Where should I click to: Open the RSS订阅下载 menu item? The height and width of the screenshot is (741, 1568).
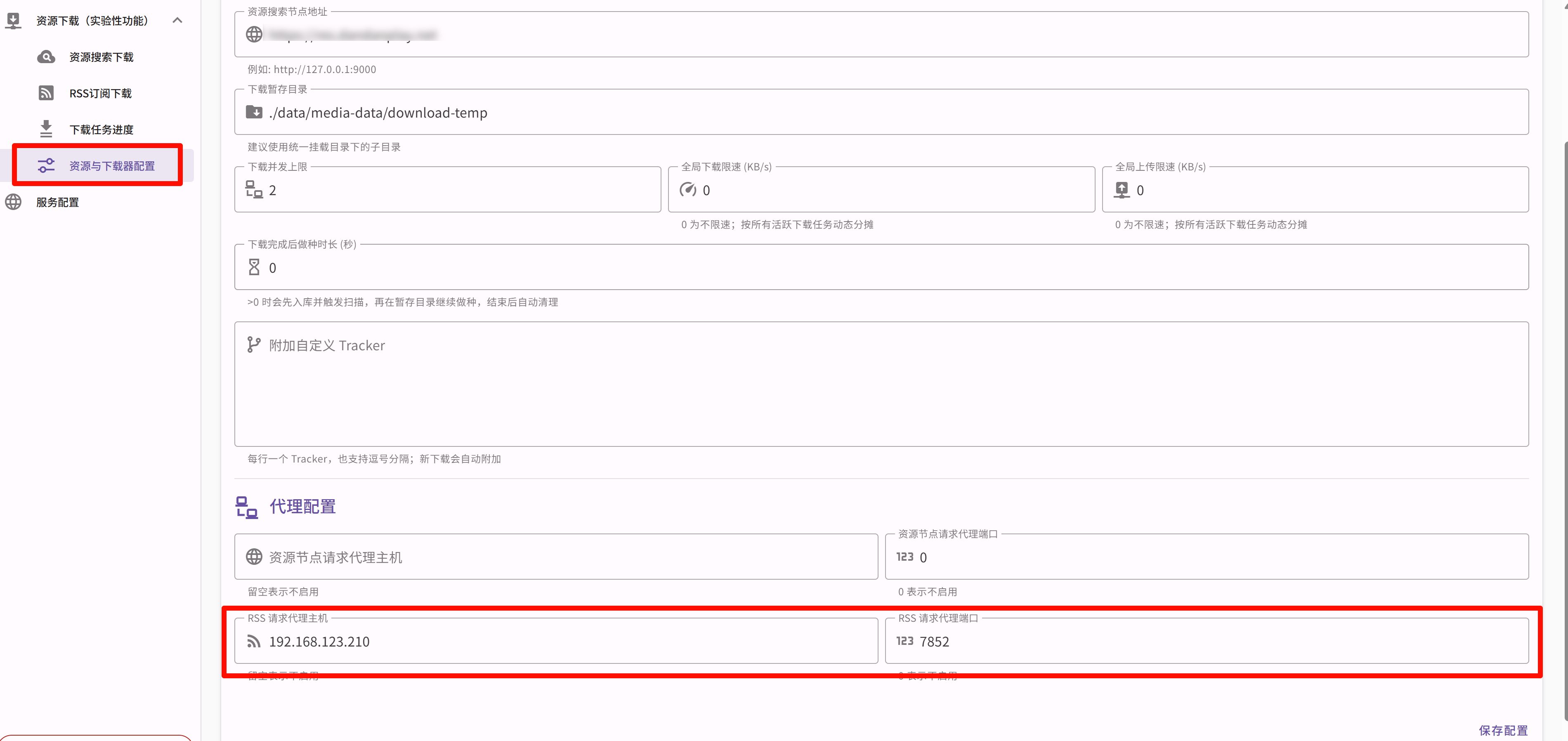100,93
